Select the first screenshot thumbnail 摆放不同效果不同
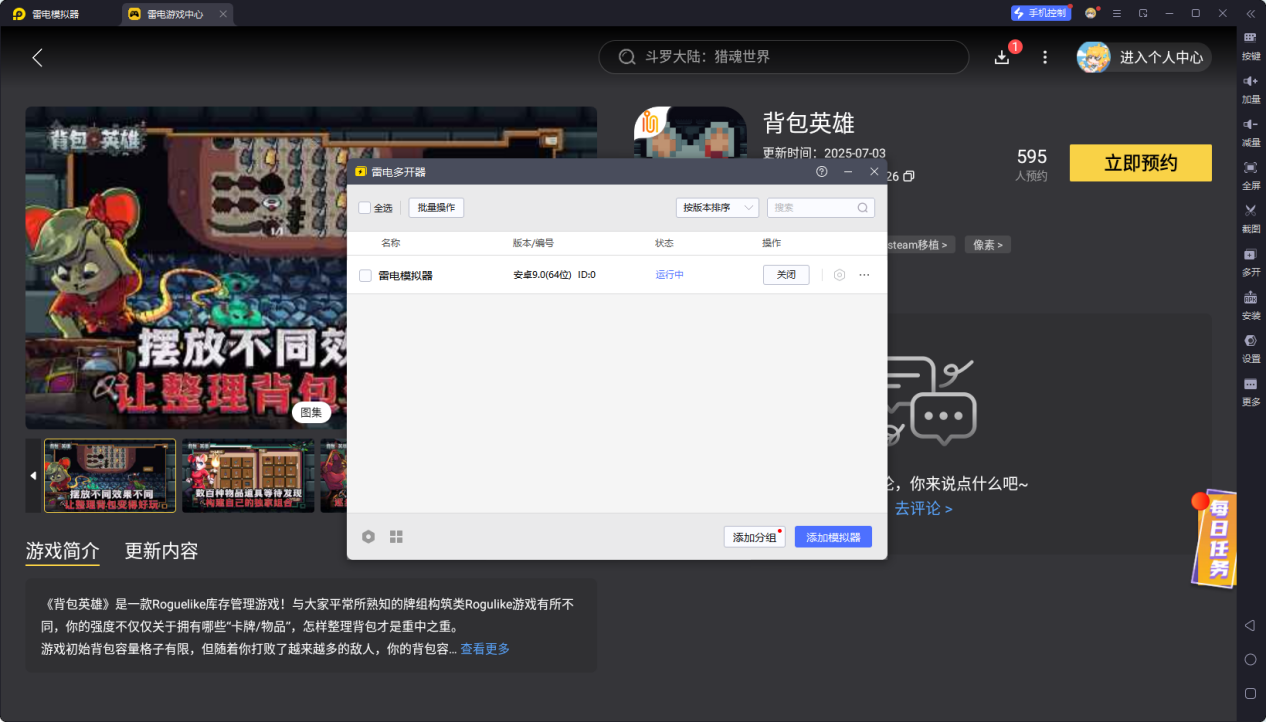This screenshot has height=722, width=1266. (110, 476)
